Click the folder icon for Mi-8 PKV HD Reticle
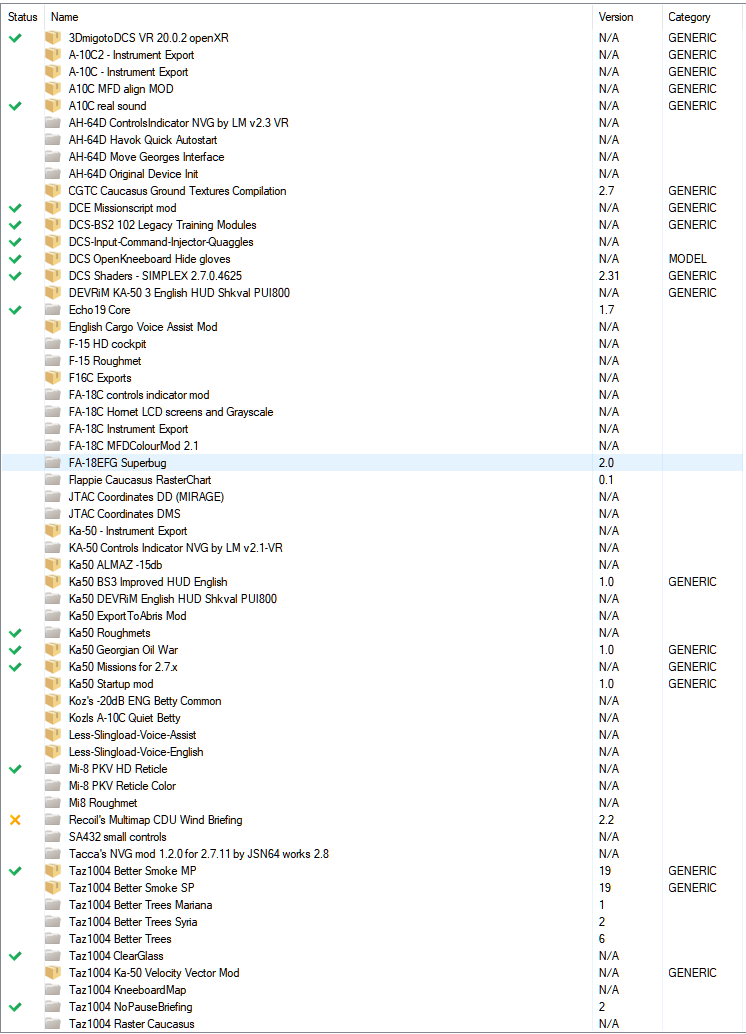Screen dimensions: 746x1034 click(x=53, y=769)
